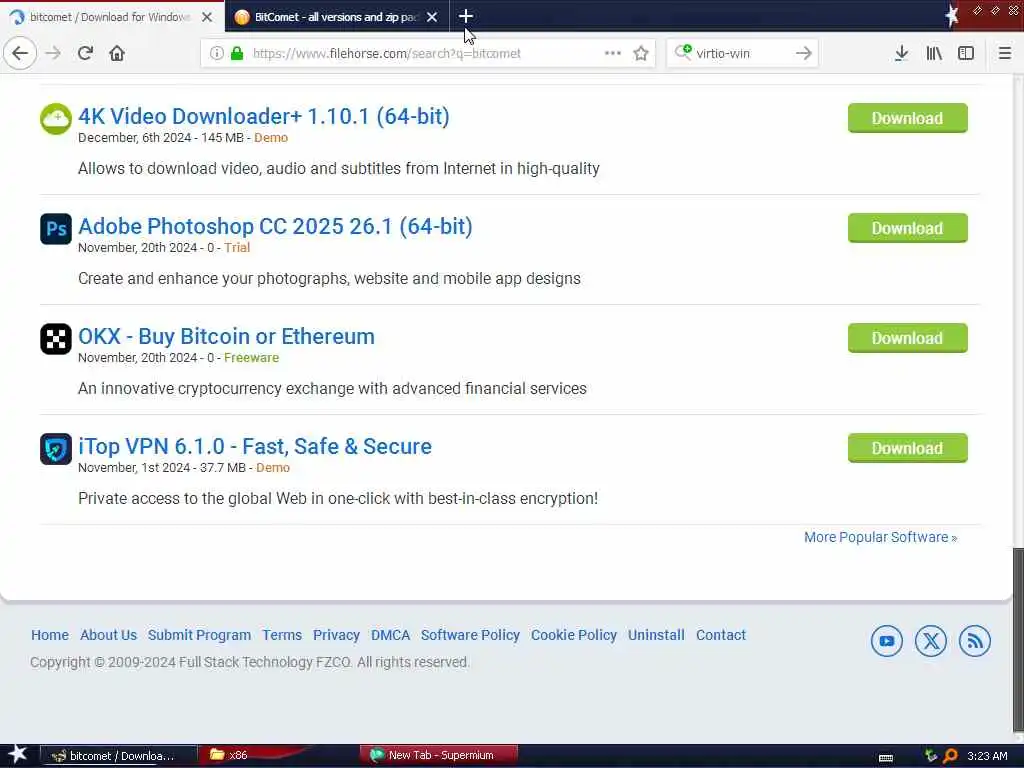
Task: Click the 4K Video Downloader app icon
Action: point(56,119)
